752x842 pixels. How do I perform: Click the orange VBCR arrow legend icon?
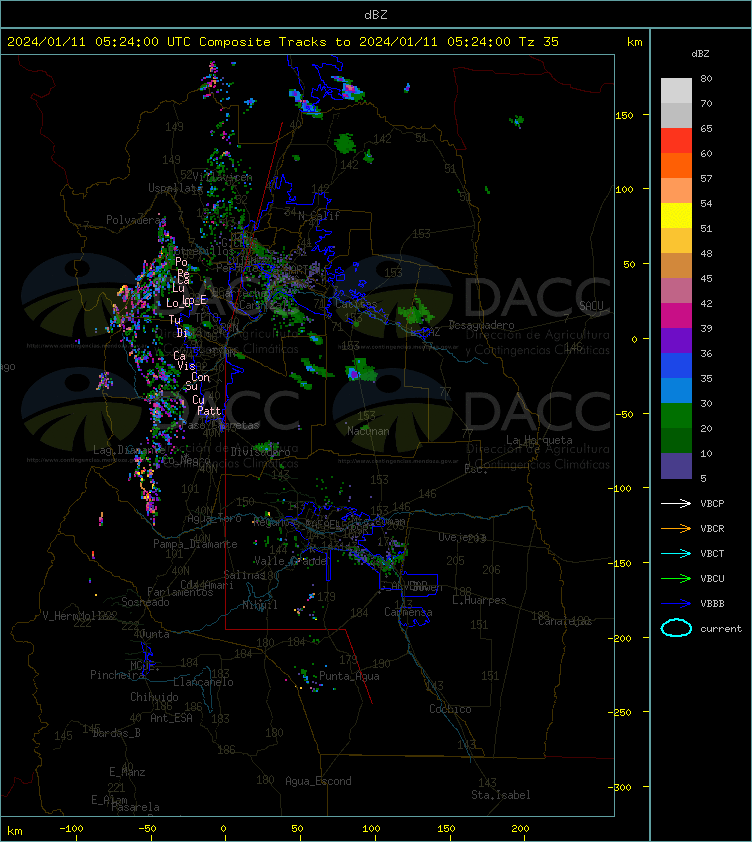(x=676, y=528)
